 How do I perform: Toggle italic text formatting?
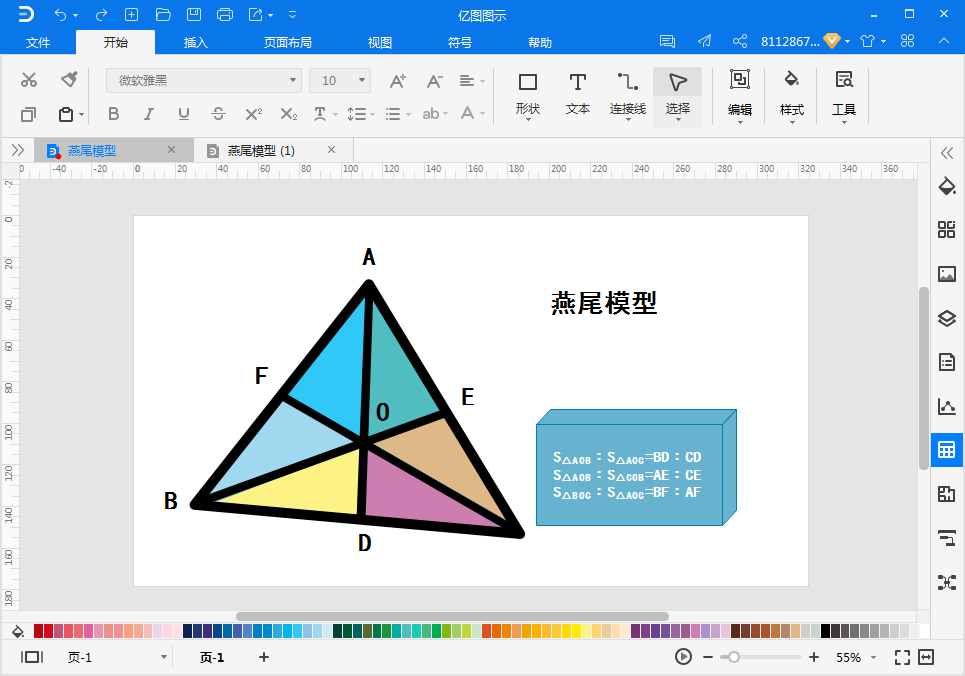point(149,114)
